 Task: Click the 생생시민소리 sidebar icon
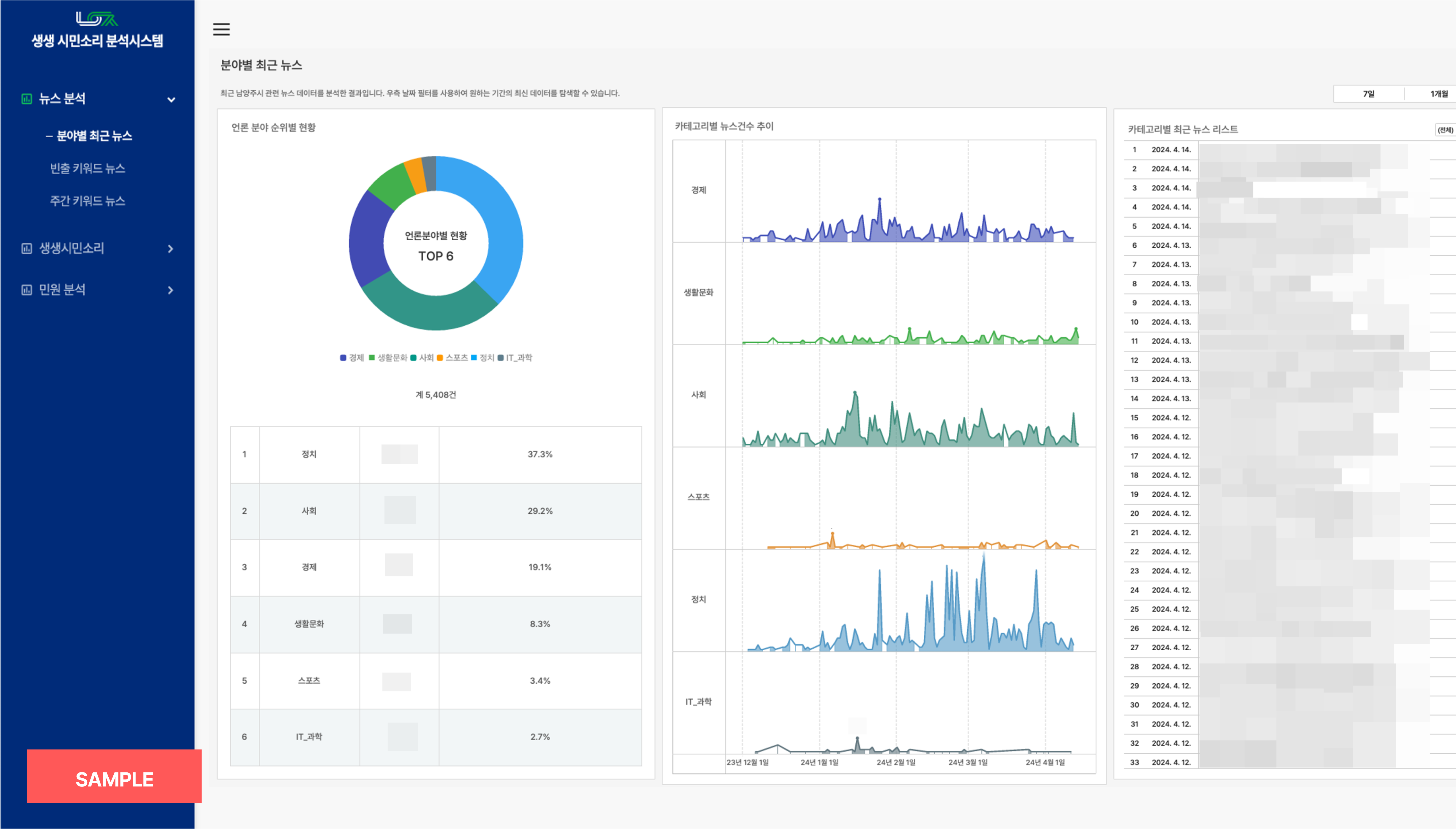click(x=26, y=248)
